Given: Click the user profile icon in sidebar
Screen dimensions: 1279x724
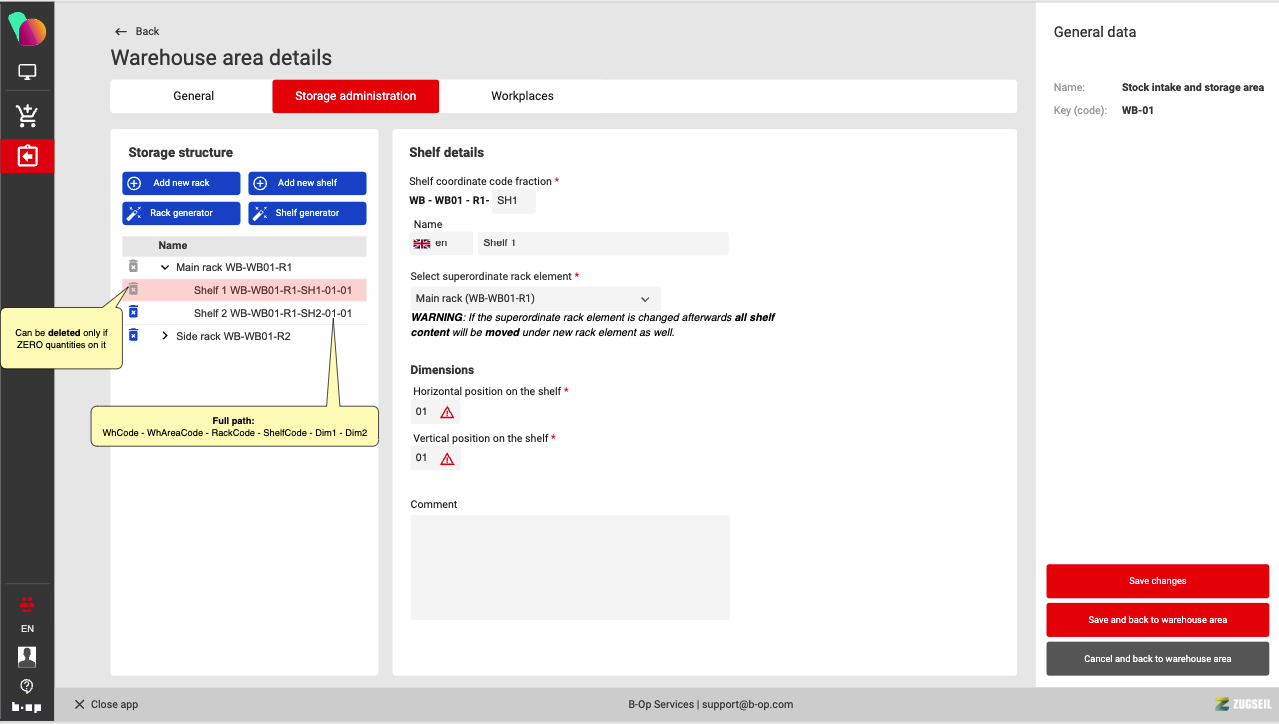Looking at the screenshot, I should [x=27, y=656].
